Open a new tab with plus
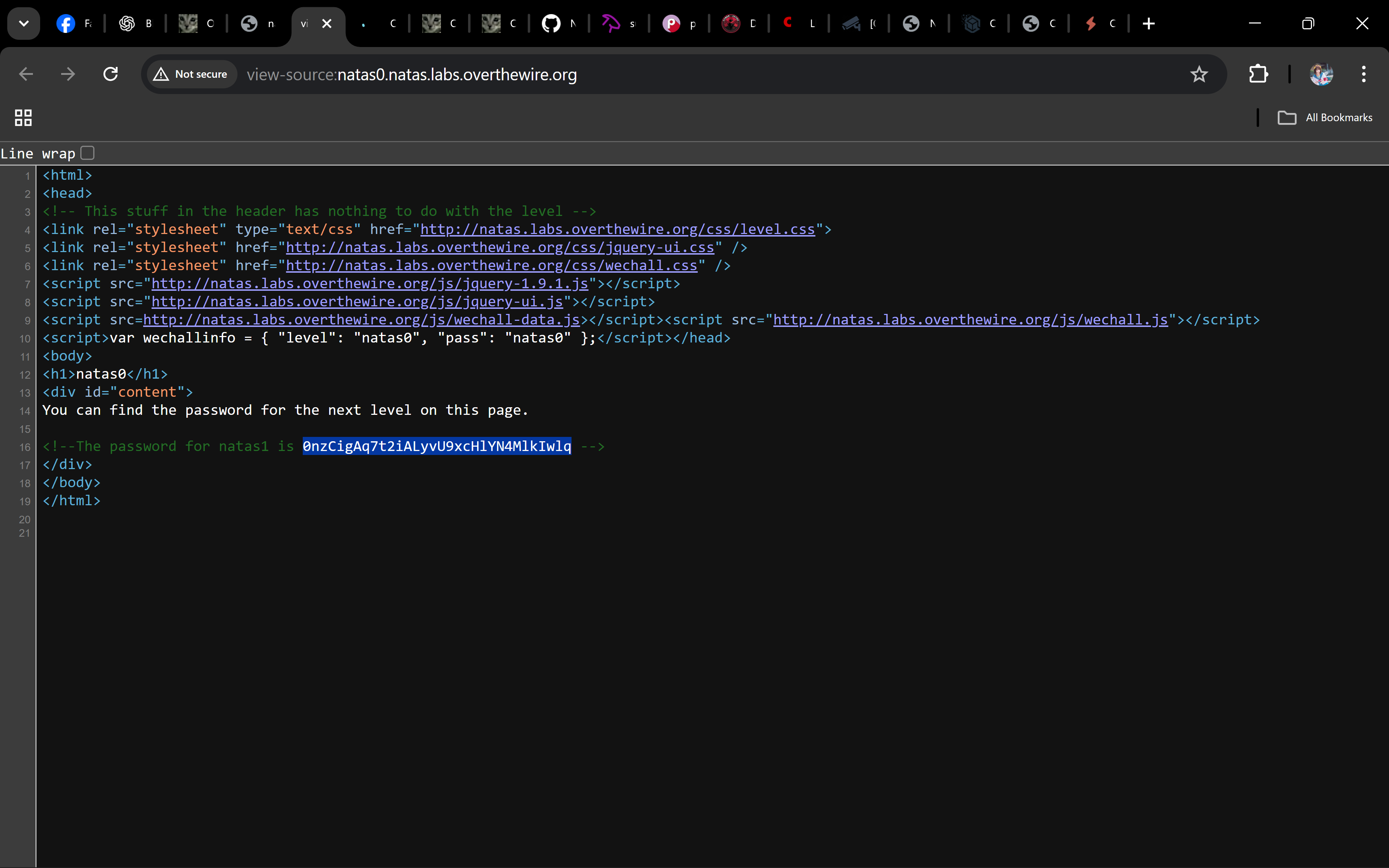This screenshot has width=1389, height=868. [x=1148, y=24]
